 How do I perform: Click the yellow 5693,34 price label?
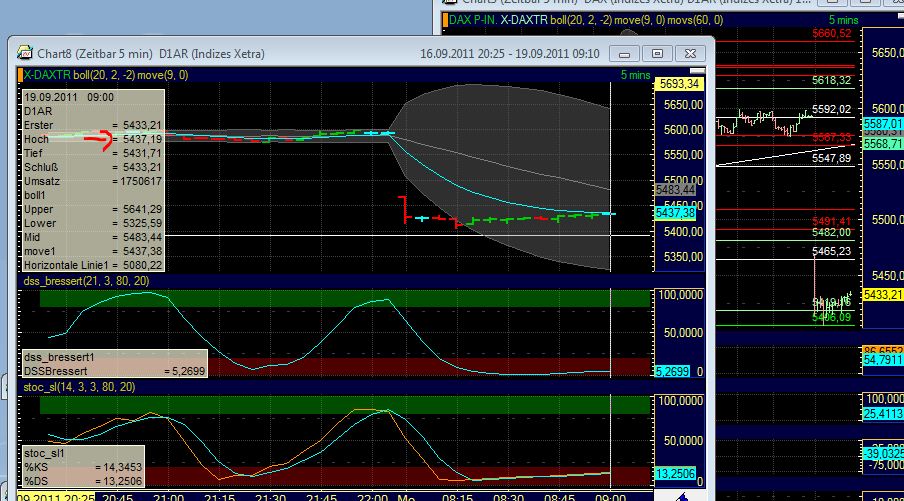[679, 84]
